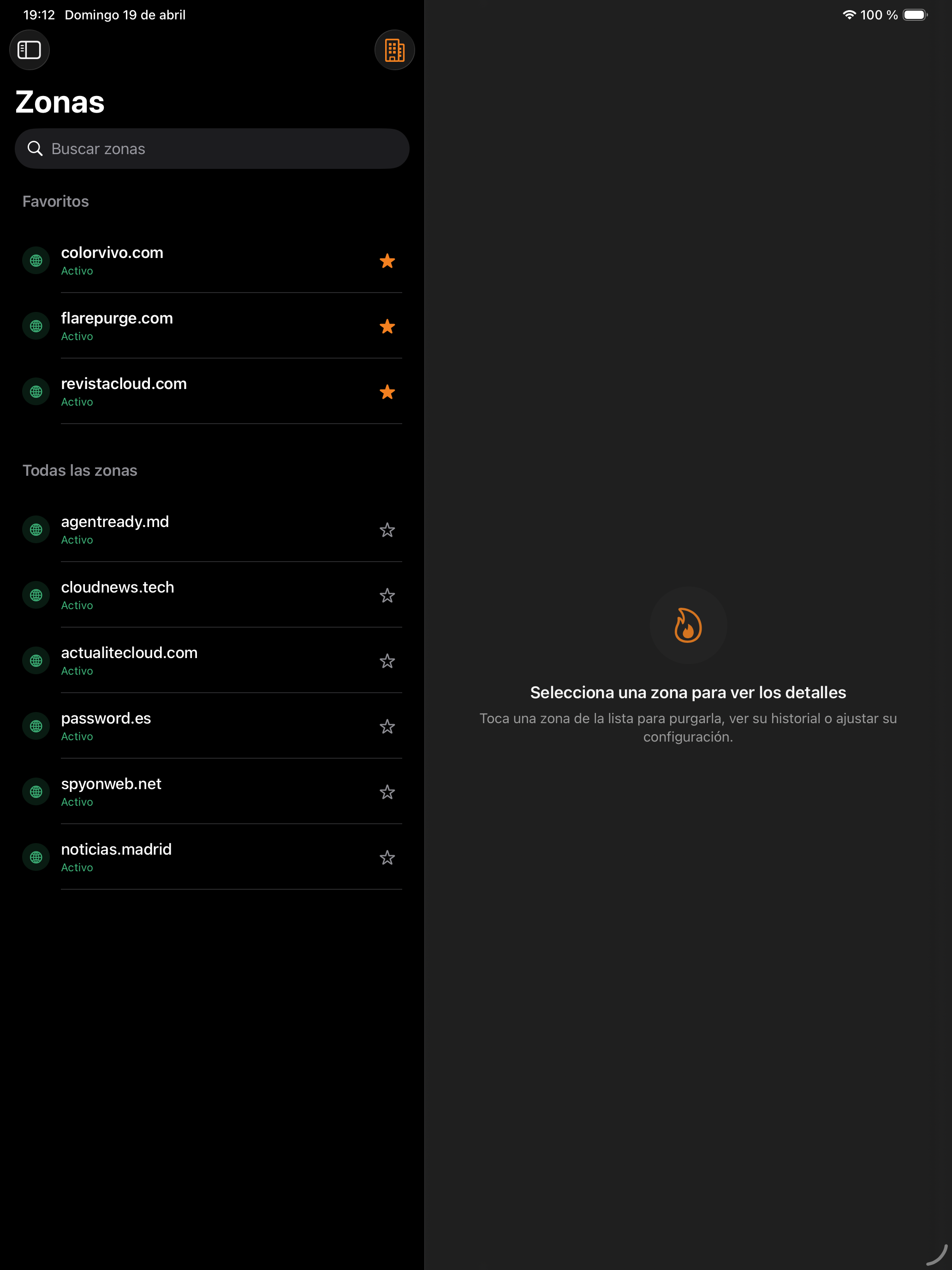Open revistacloud.com zone details
Screen dimensions: 952x1270
(x=172, y=391)
